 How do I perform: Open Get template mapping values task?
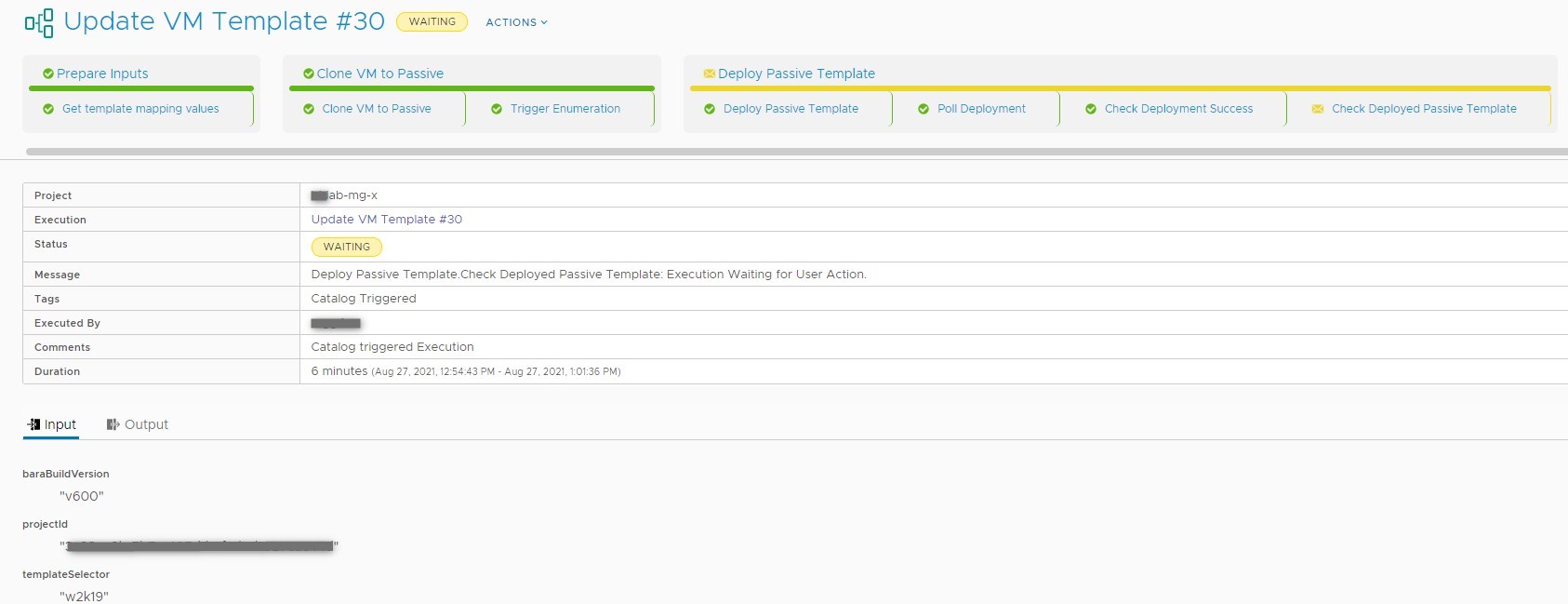click(x=140, y=109)
